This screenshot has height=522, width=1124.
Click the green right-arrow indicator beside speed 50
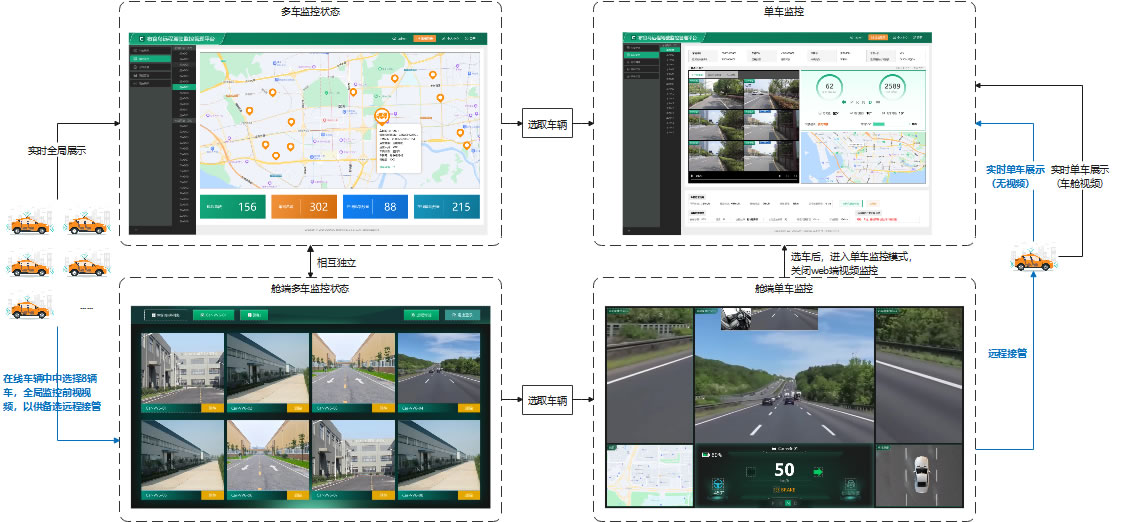pos(817,472)
